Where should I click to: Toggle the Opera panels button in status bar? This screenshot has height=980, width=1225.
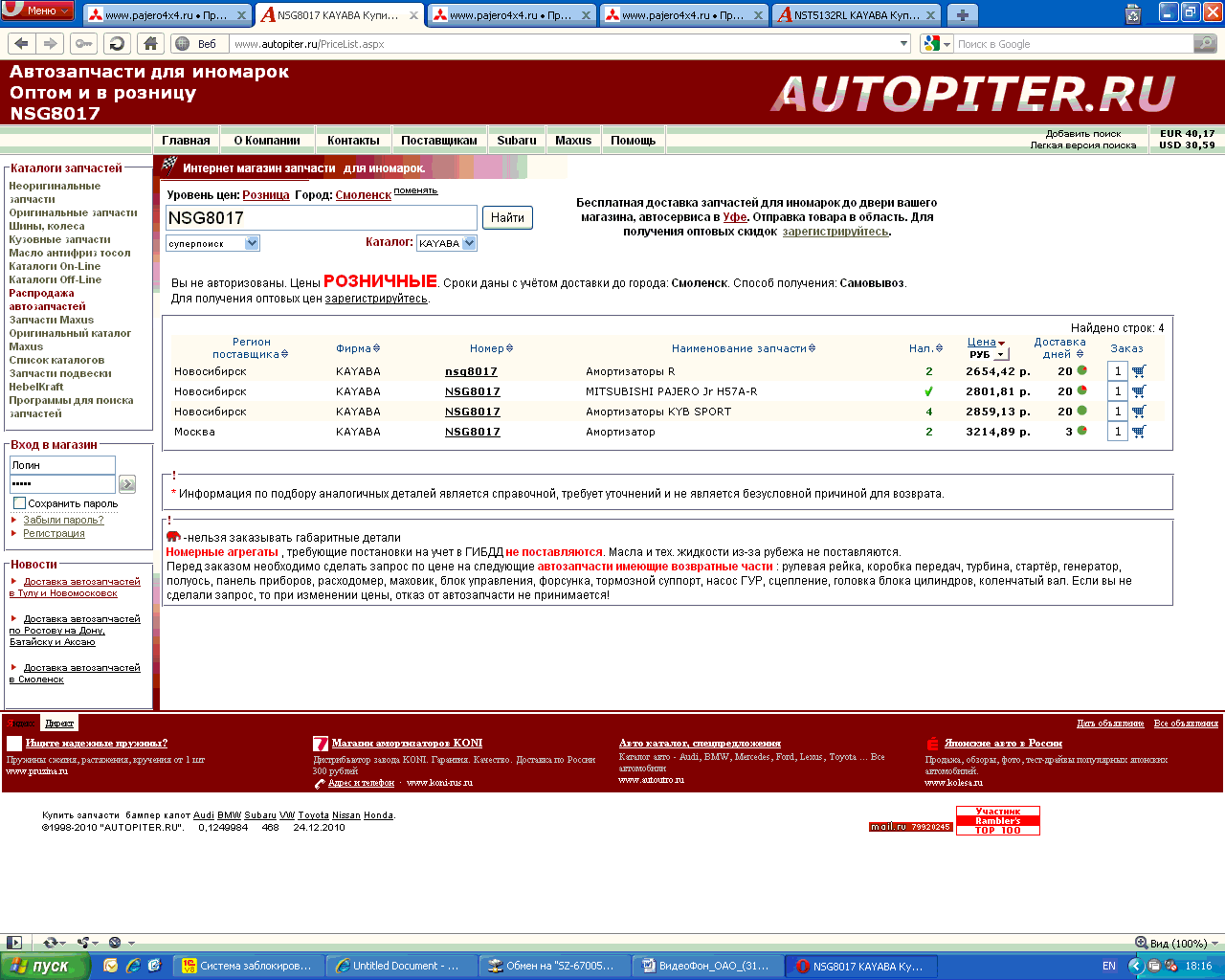[13, 943]
